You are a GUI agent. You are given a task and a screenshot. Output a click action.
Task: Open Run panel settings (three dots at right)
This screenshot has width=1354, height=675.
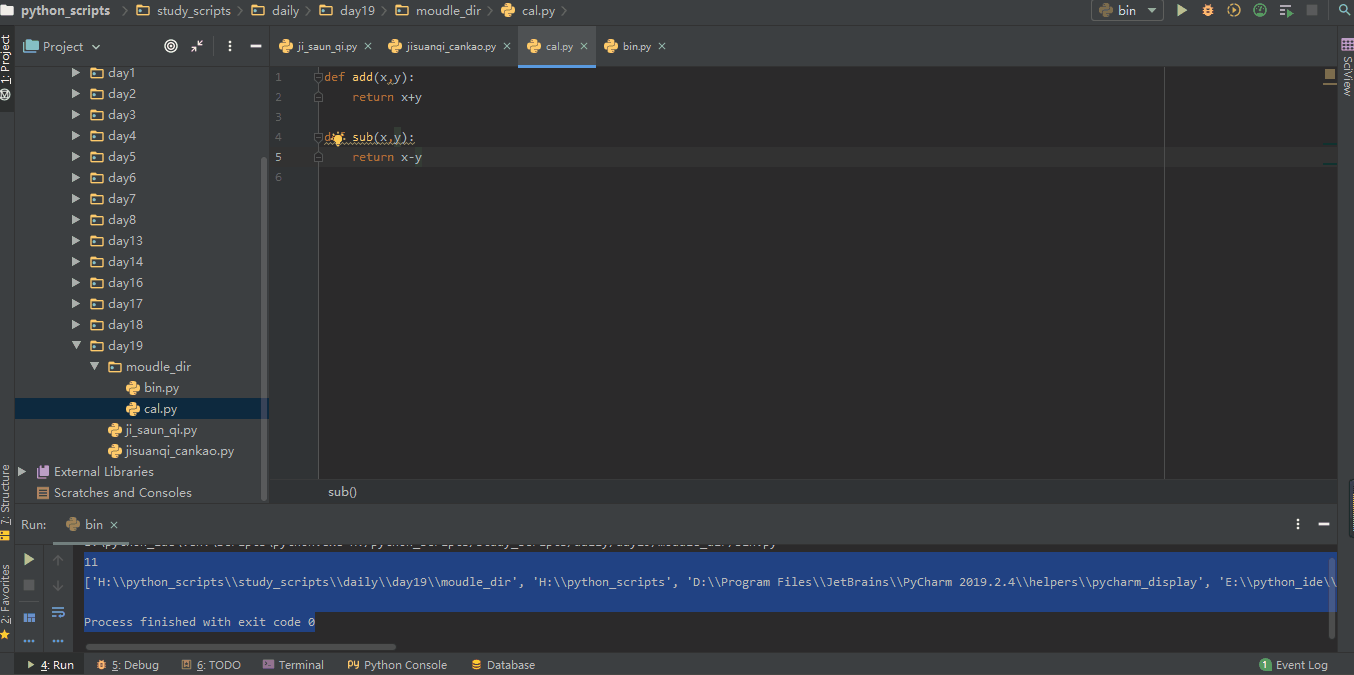[x=1299, y=524]
